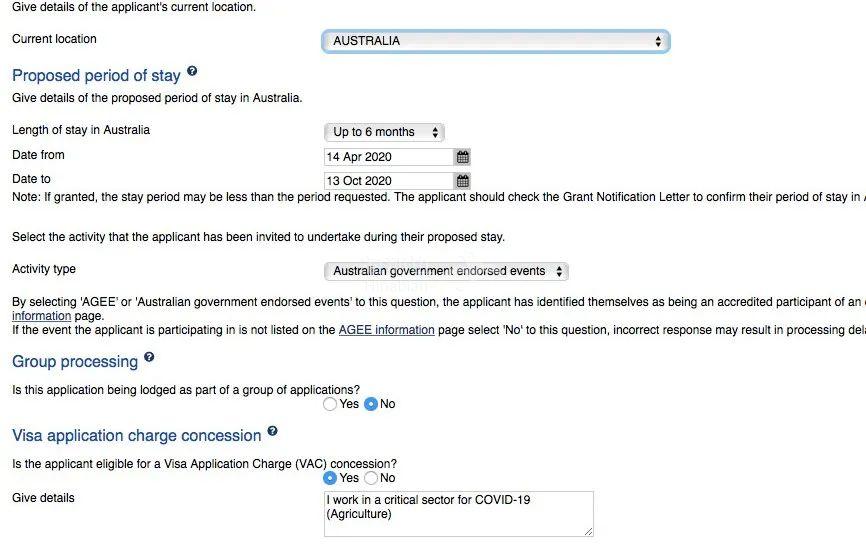Expand Length of stay in Australia dropdown

[x=385, y=132]
